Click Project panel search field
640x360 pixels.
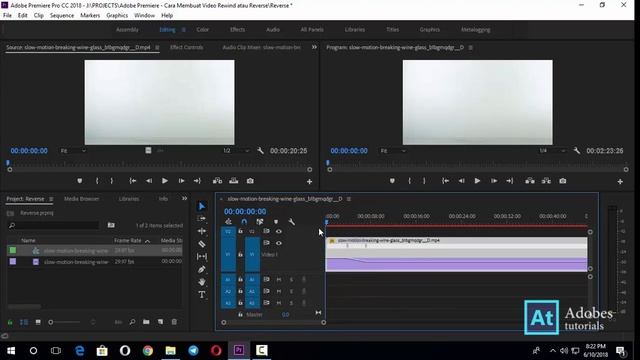tap(53, 225)
